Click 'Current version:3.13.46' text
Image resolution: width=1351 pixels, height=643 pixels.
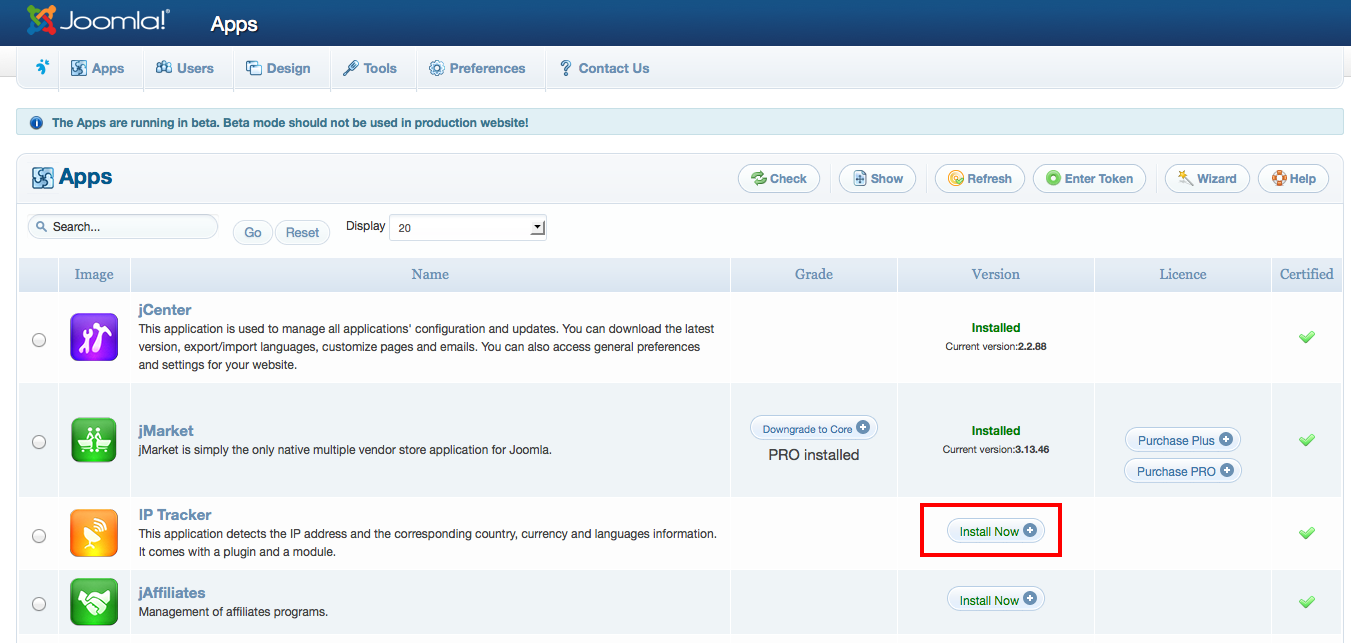tap(996, 450)
